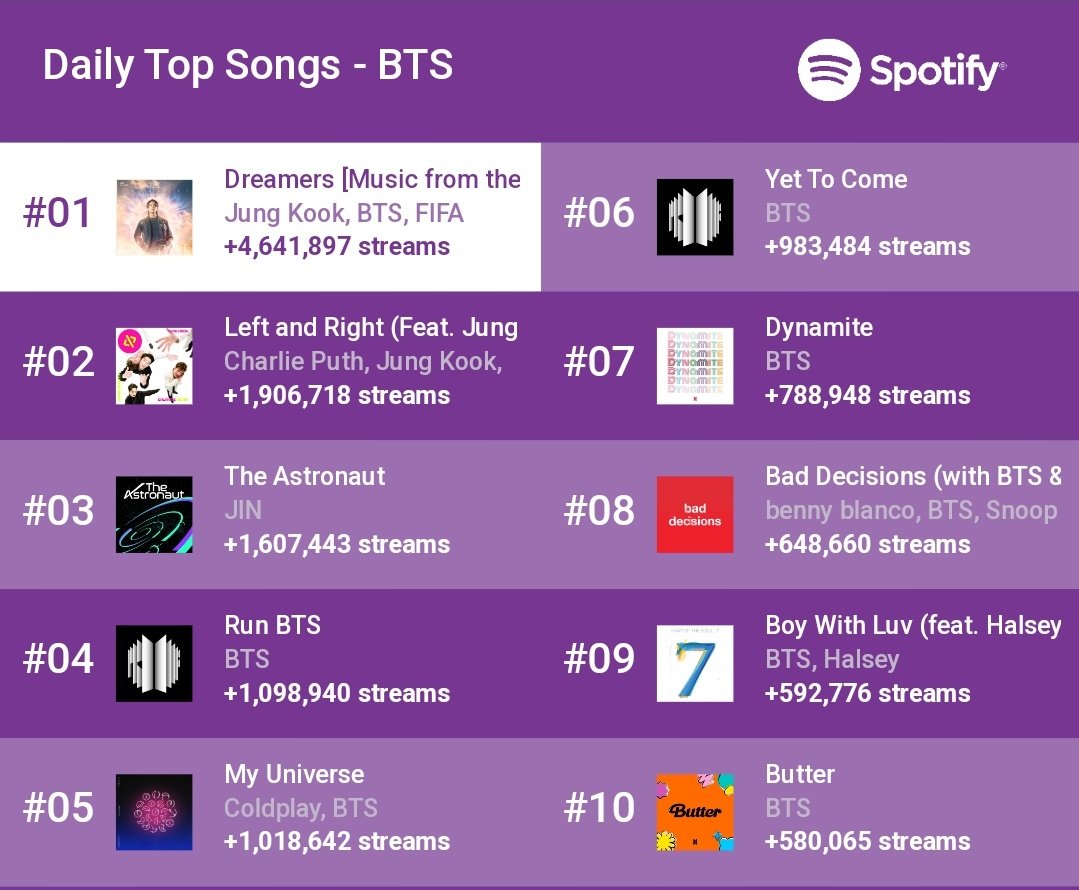Click the Spotify logo icon
The height and width of the screenshot is (890, 1079).
point(829,70)
